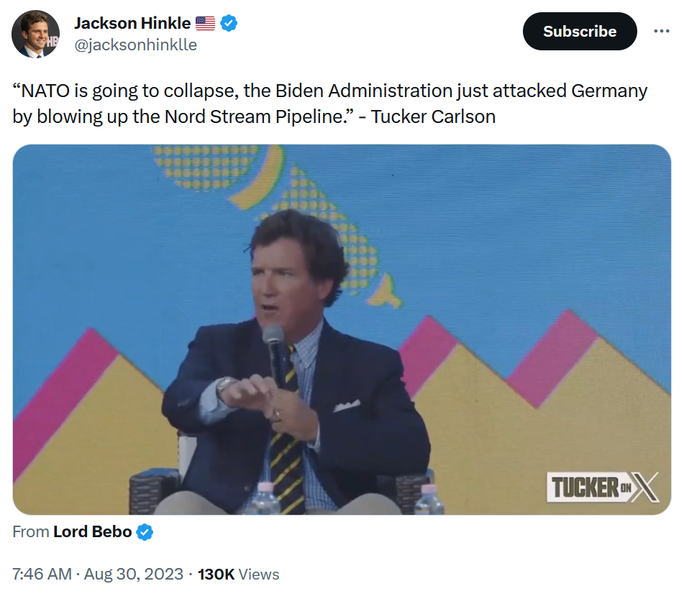Play the embedded Tucker Carlson video
Screen dimensions: 684x599
[x=342, y=330]
